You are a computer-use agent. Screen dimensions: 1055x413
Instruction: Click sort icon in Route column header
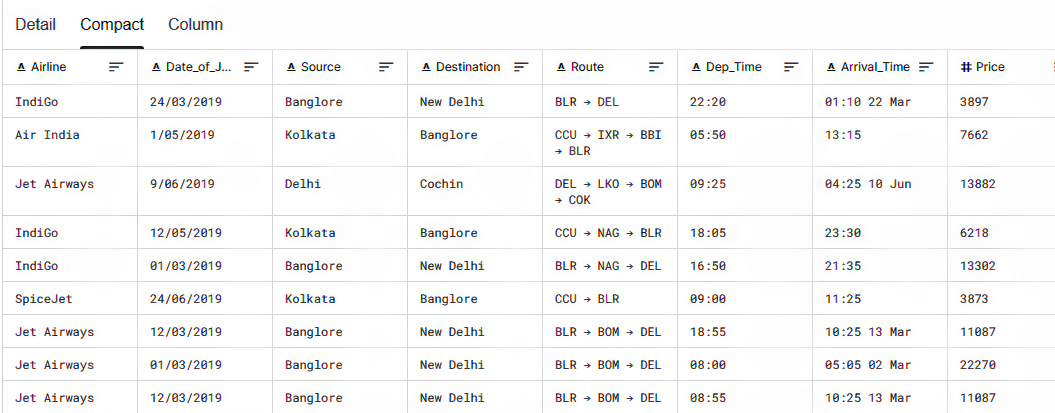point(656,67)
